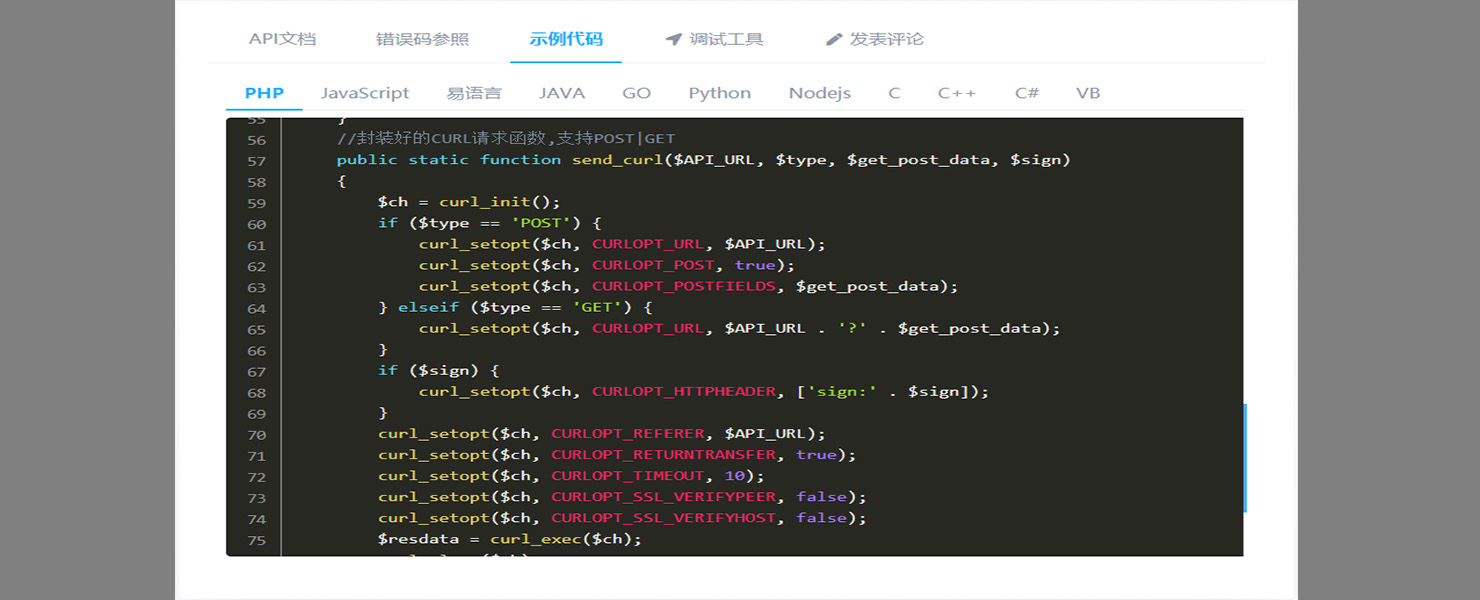Click the paper-plane icon beside 调试工具
The width and height of the screenshot is (1480, 600).
pos(673,40)
